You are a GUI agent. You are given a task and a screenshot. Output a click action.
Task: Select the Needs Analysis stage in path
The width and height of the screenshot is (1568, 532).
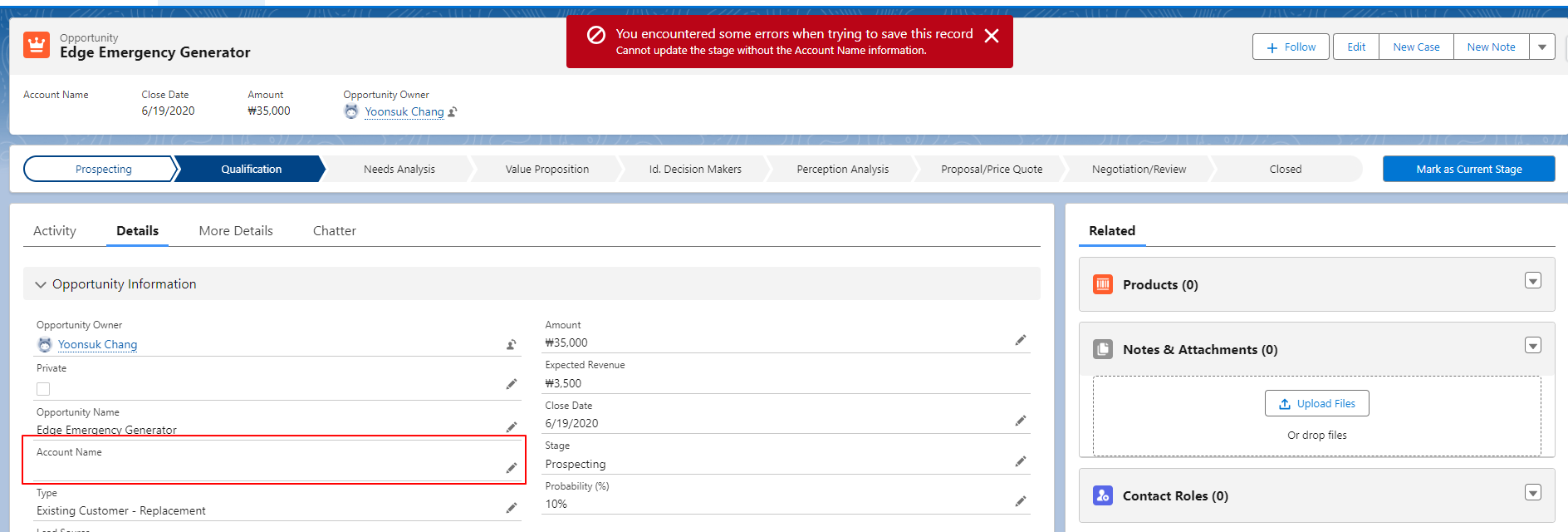click(399, 169)
